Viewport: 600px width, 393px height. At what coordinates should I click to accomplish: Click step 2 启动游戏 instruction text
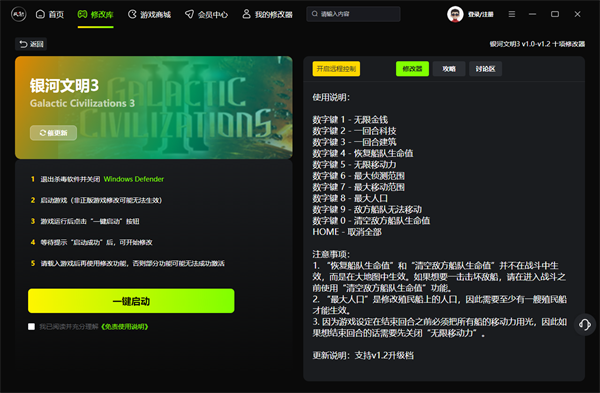[101, 200]
